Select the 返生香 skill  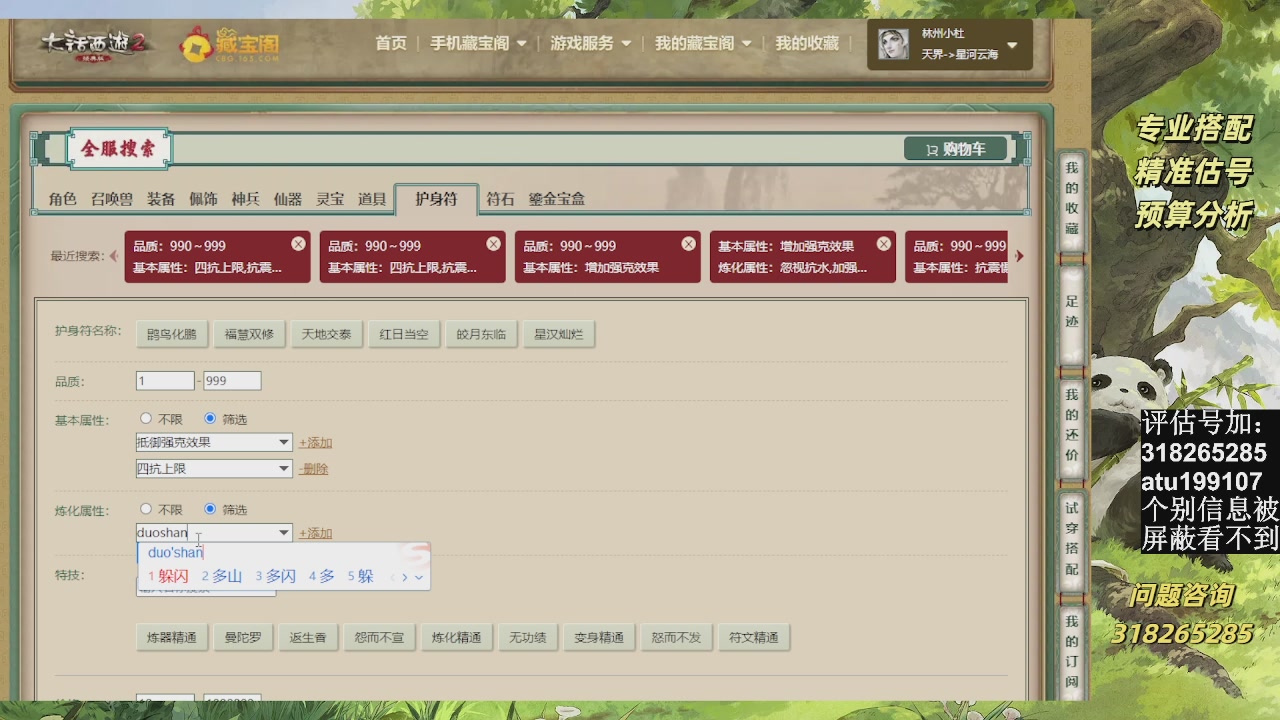[308, 637]
